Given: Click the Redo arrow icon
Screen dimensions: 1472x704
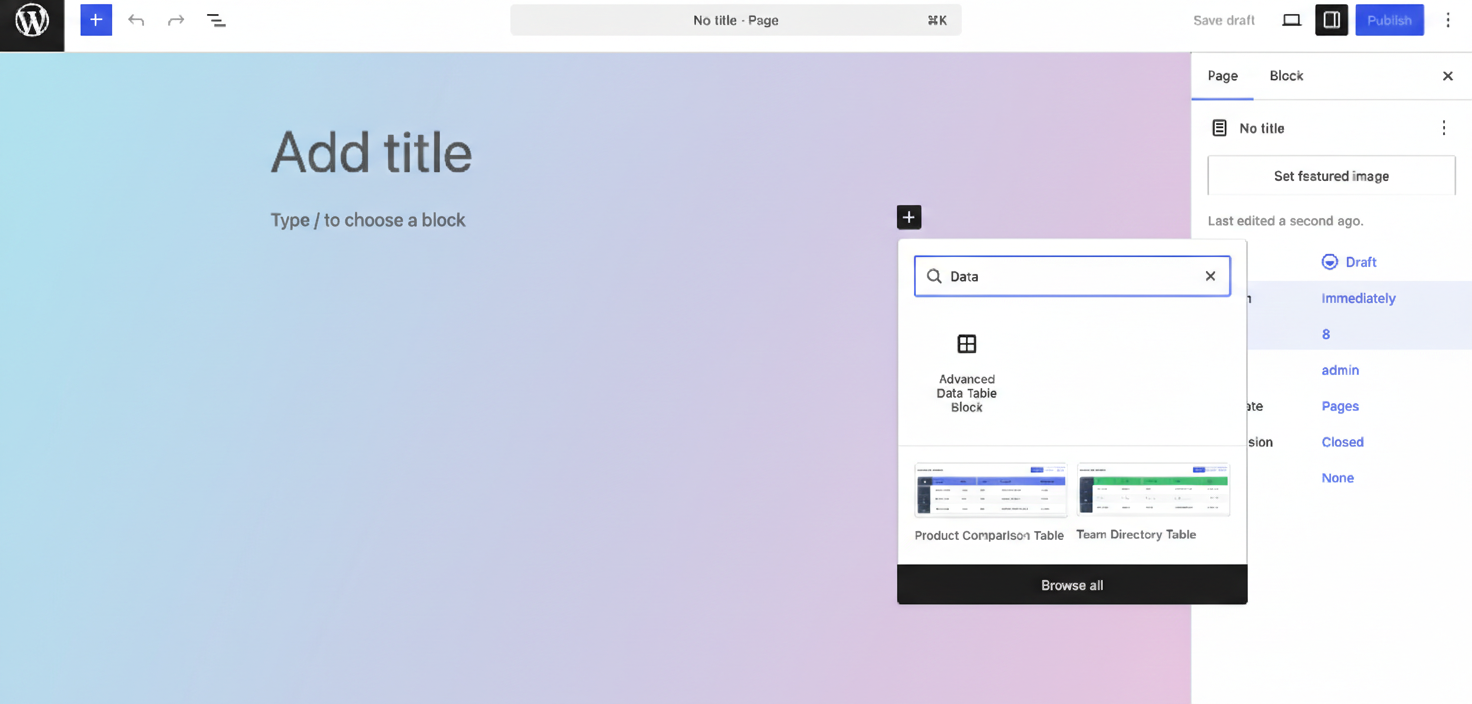Looking at the screenshot, I should pos(176,20).
